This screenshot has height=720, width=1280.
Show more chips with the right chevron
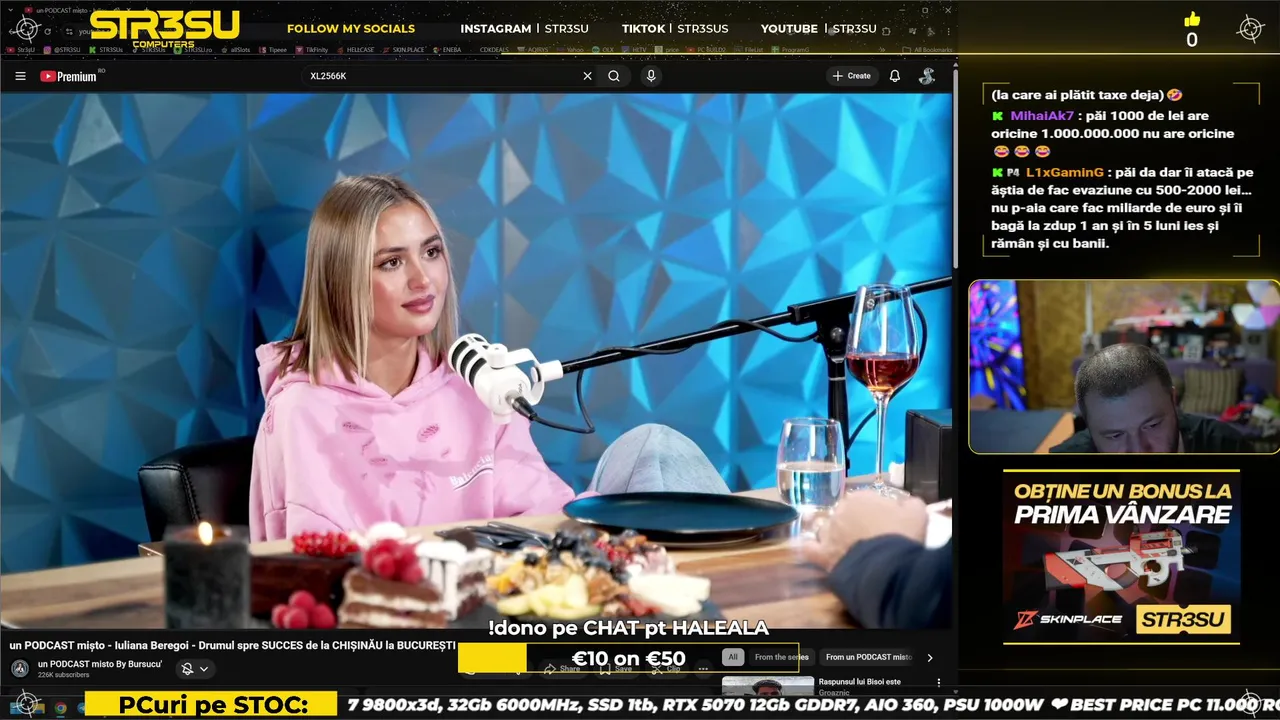(929, 657)
